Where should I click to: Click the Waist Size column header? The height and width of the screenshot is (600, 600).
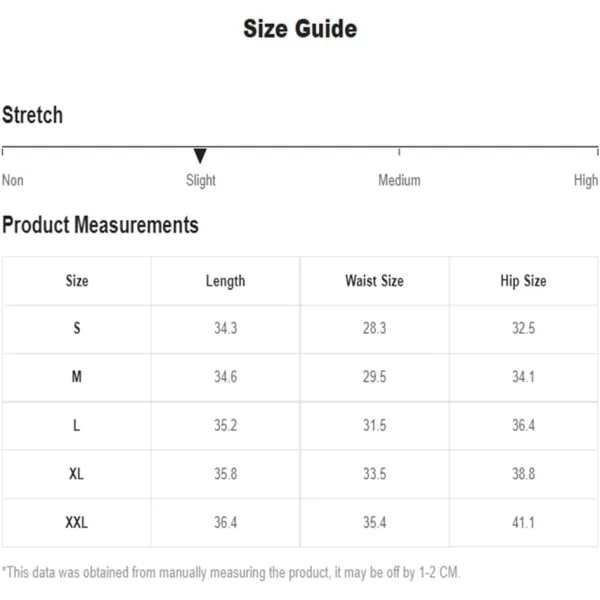click(x=374, y=281)
